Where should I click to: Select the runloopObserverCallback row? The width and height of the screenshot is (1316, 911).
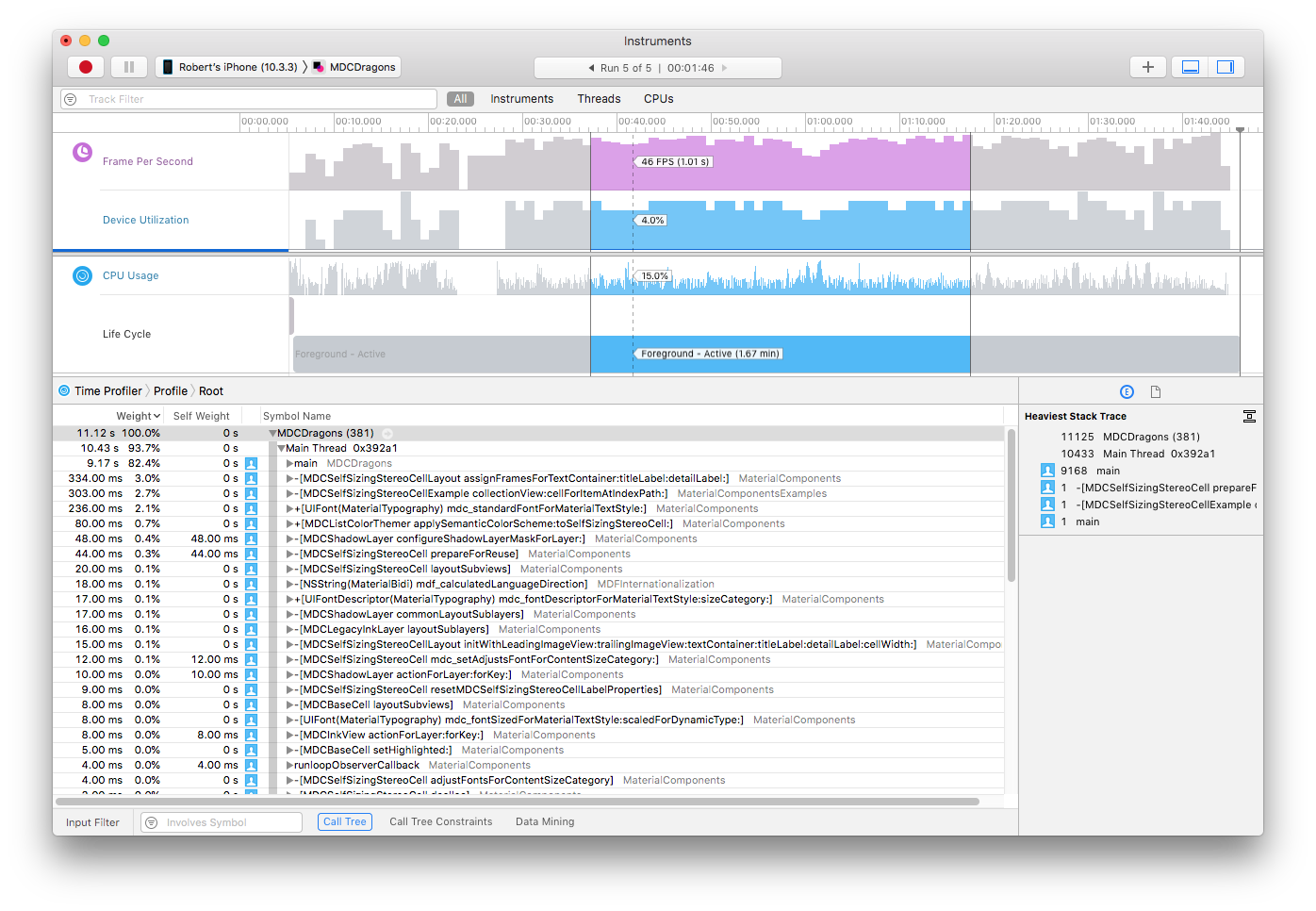click(x=528, y=766)
